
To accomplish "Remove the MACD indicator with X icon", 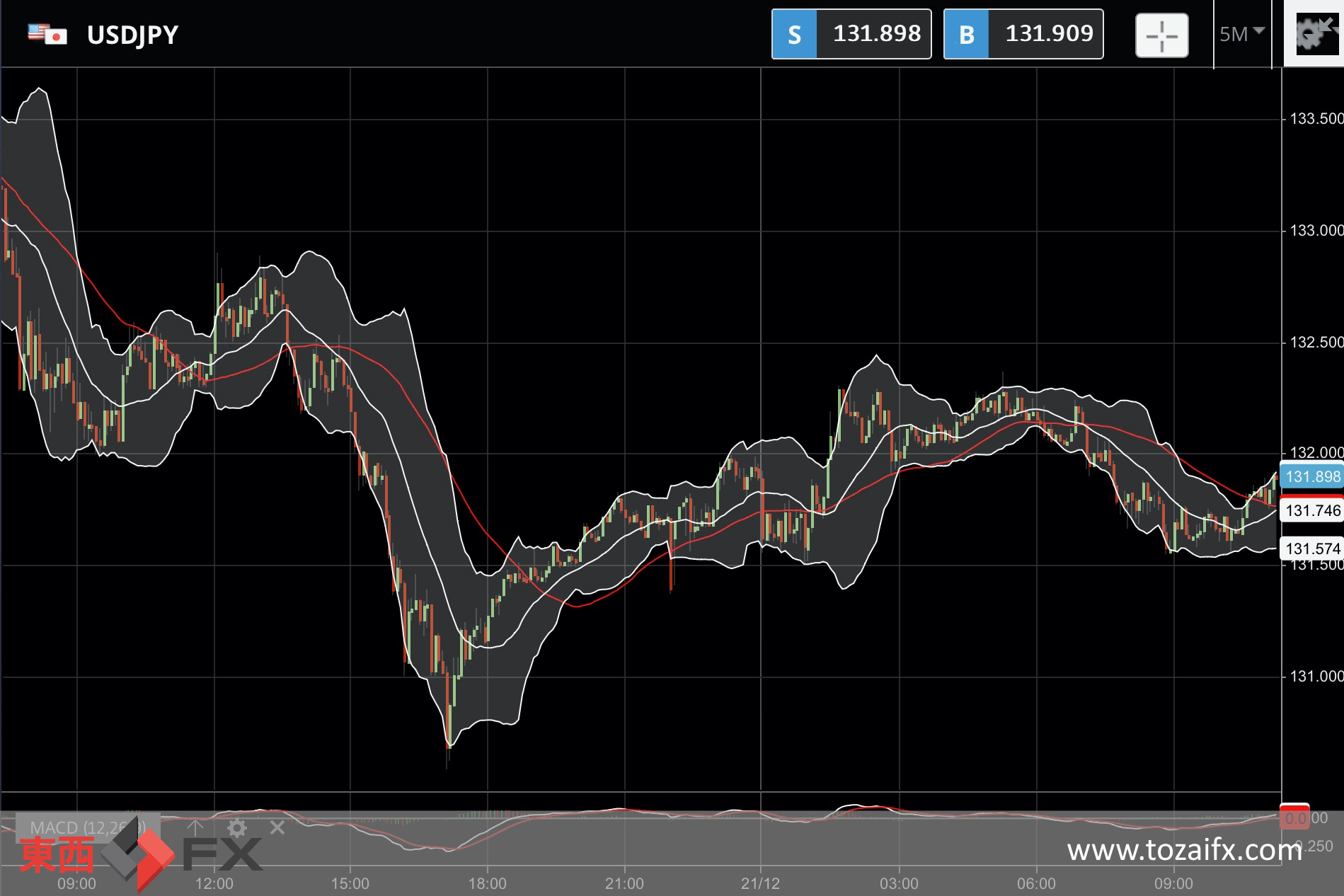I will click(277, 827).
